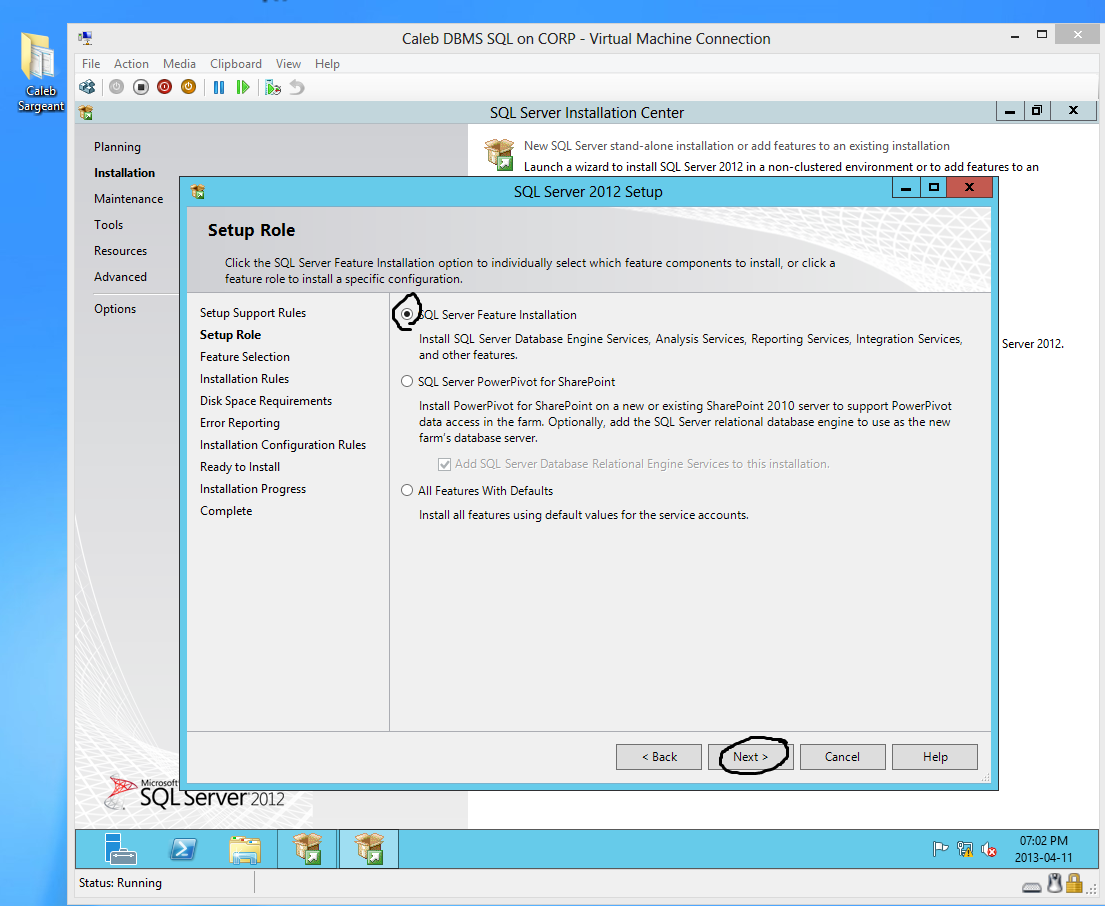Viewport: 1105px width, 906px height.
Task: Open the View menu
Action: click(x=288, y=63)
